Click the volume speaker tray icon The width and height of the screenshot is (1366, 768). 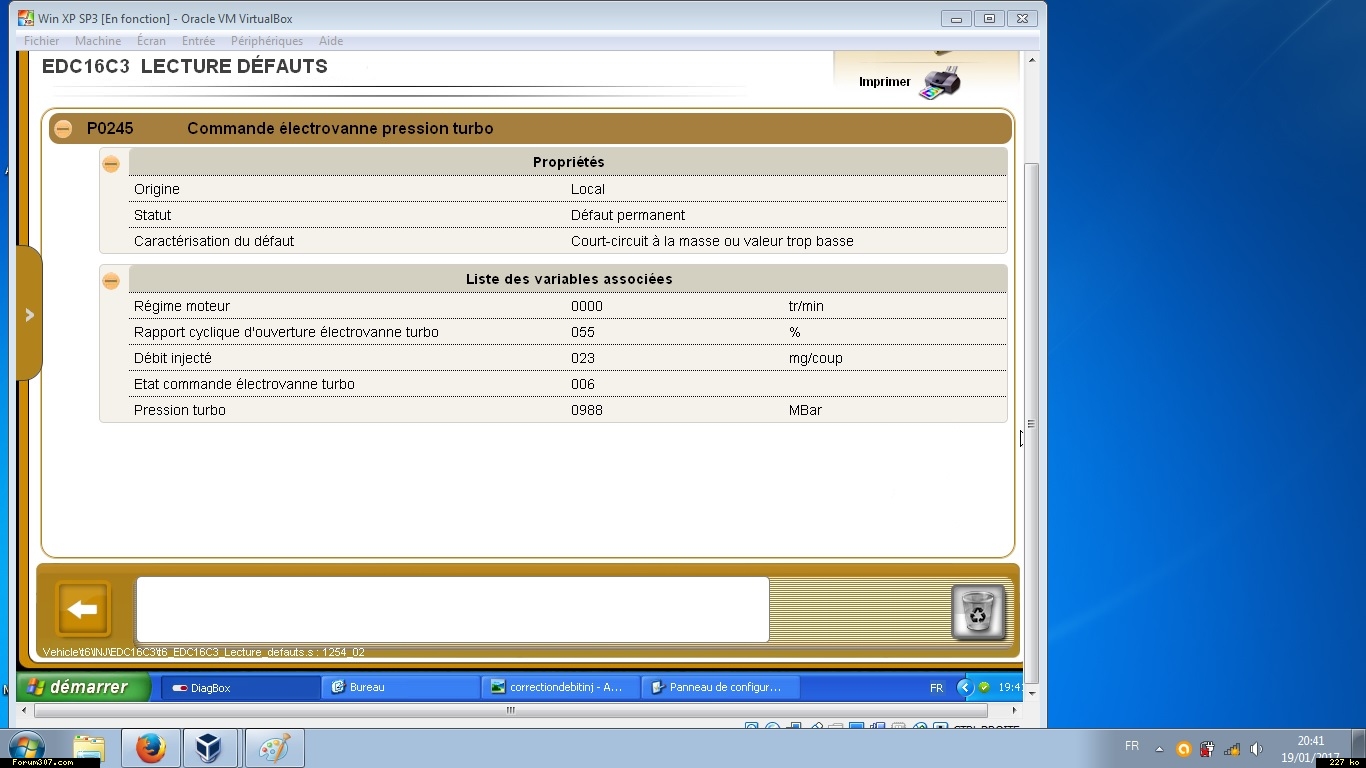(x=1256, y=749)
